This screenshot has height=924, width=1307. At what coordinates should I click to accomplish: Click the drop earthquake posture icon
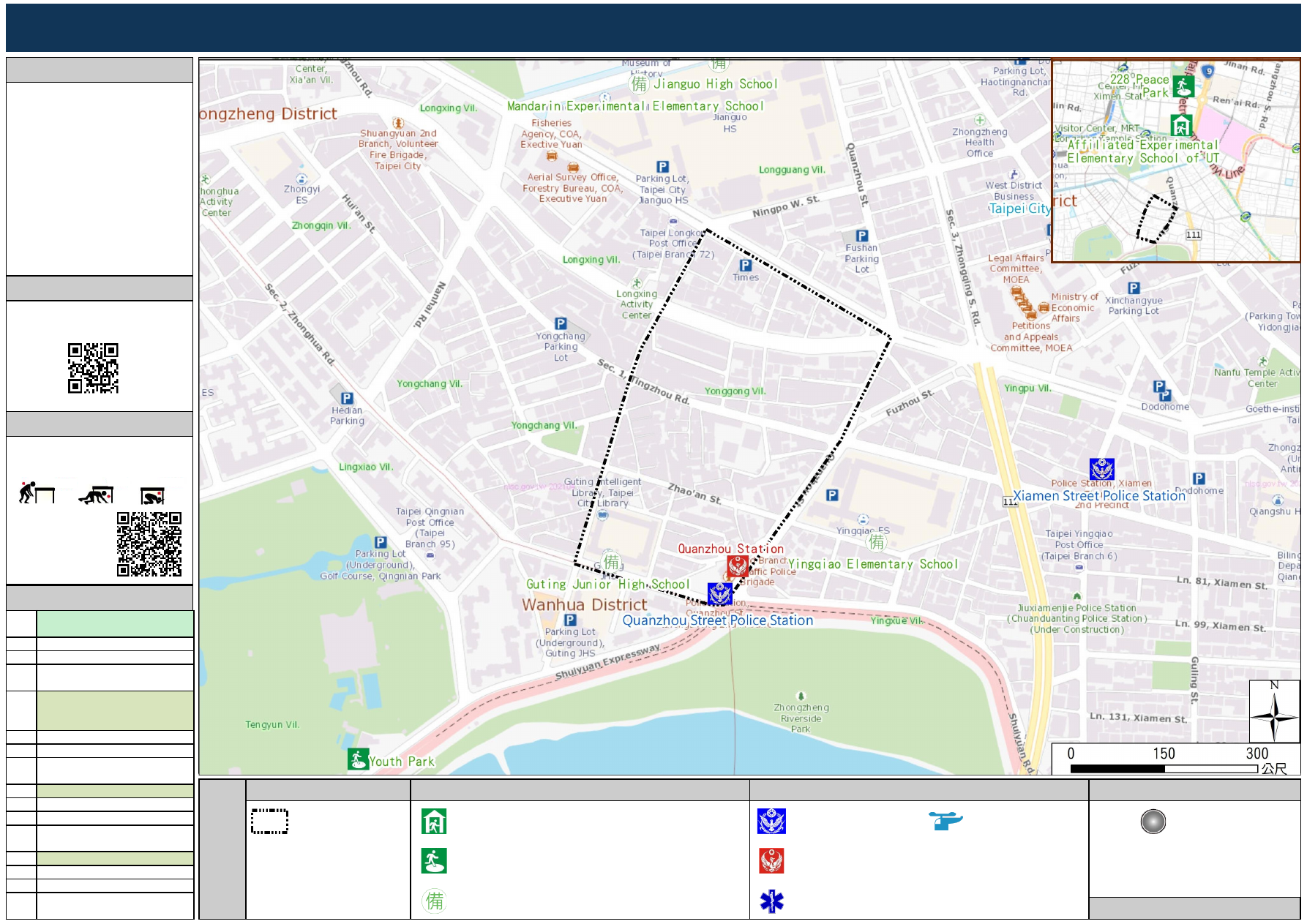pos(36,493)
